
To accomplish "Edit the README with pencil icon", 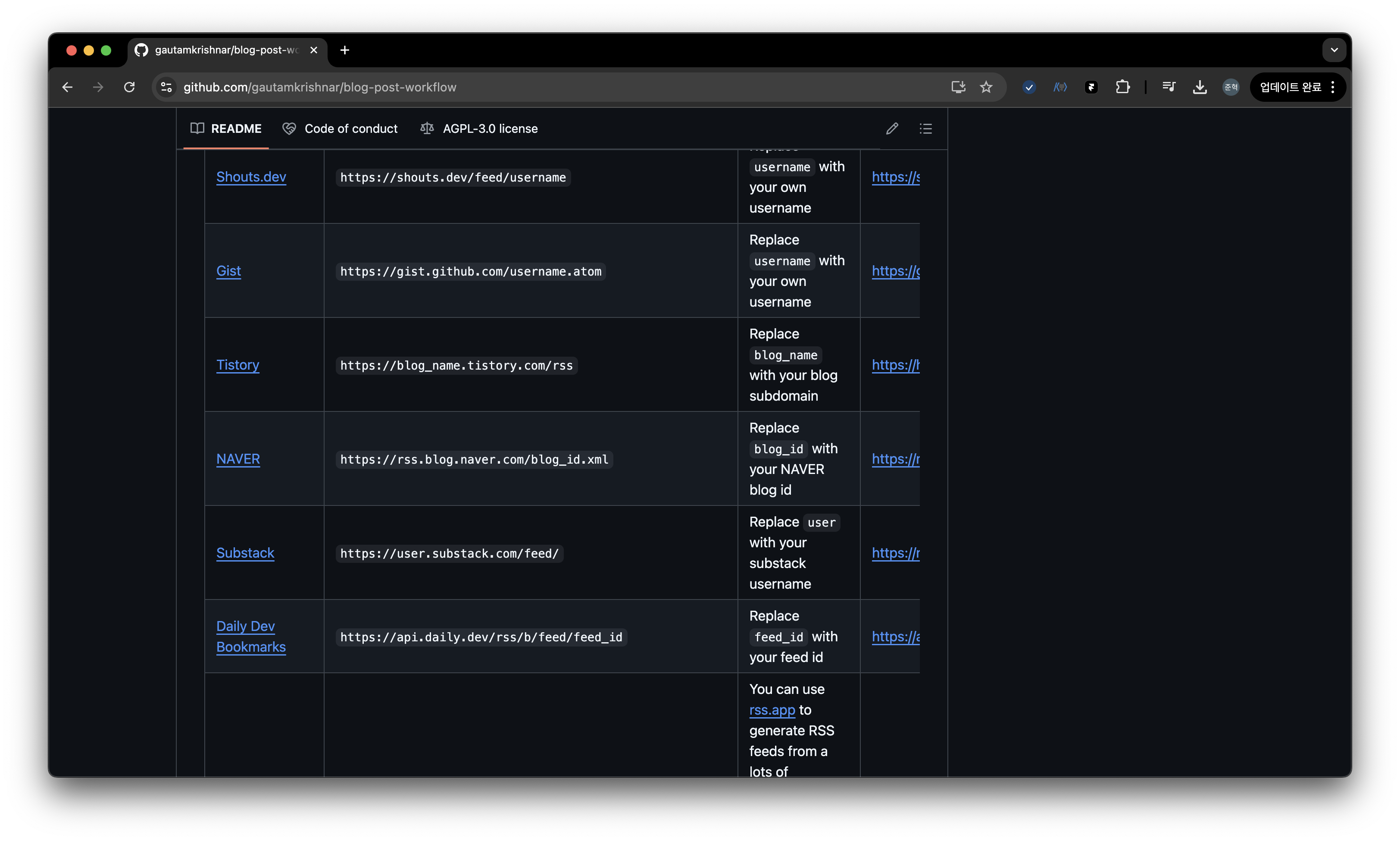I will tap(892, 129).
